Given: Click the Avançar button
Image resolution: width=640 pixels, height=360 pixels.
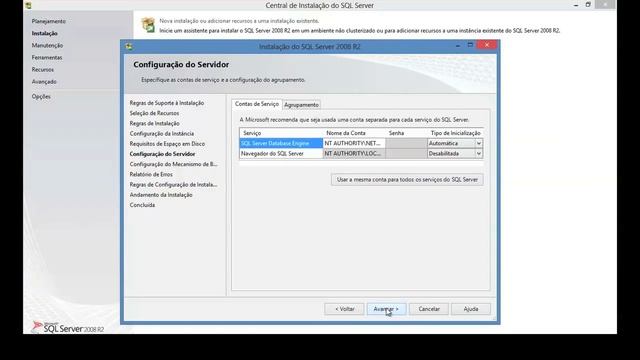Looking at the screenshot, I should (386, 309).
